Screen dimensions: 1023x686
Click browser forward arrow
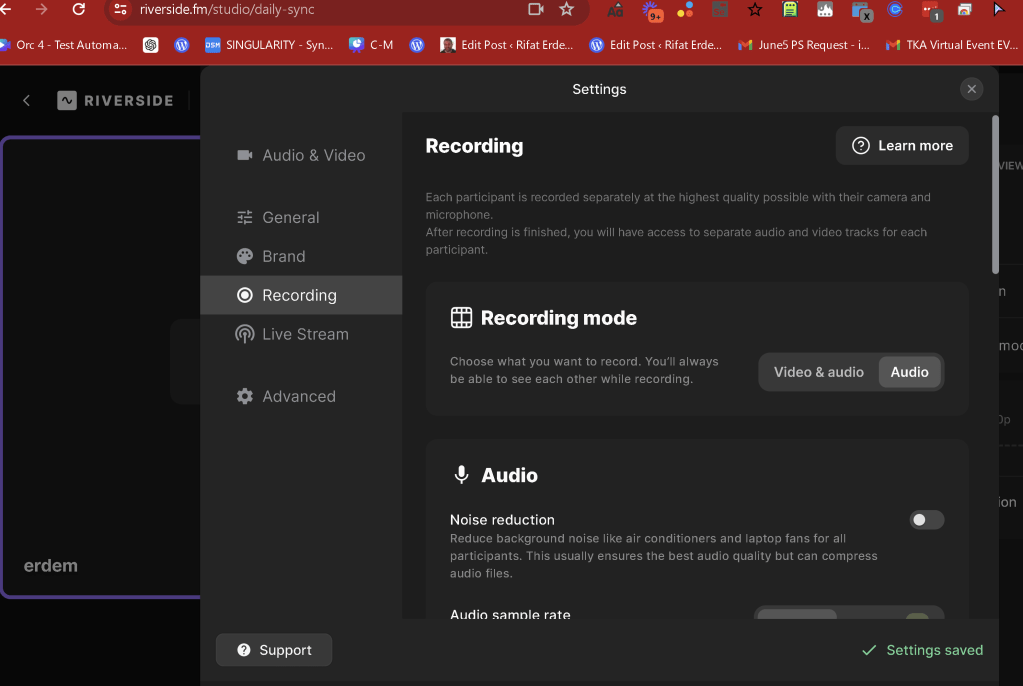(x=41, y=9)
